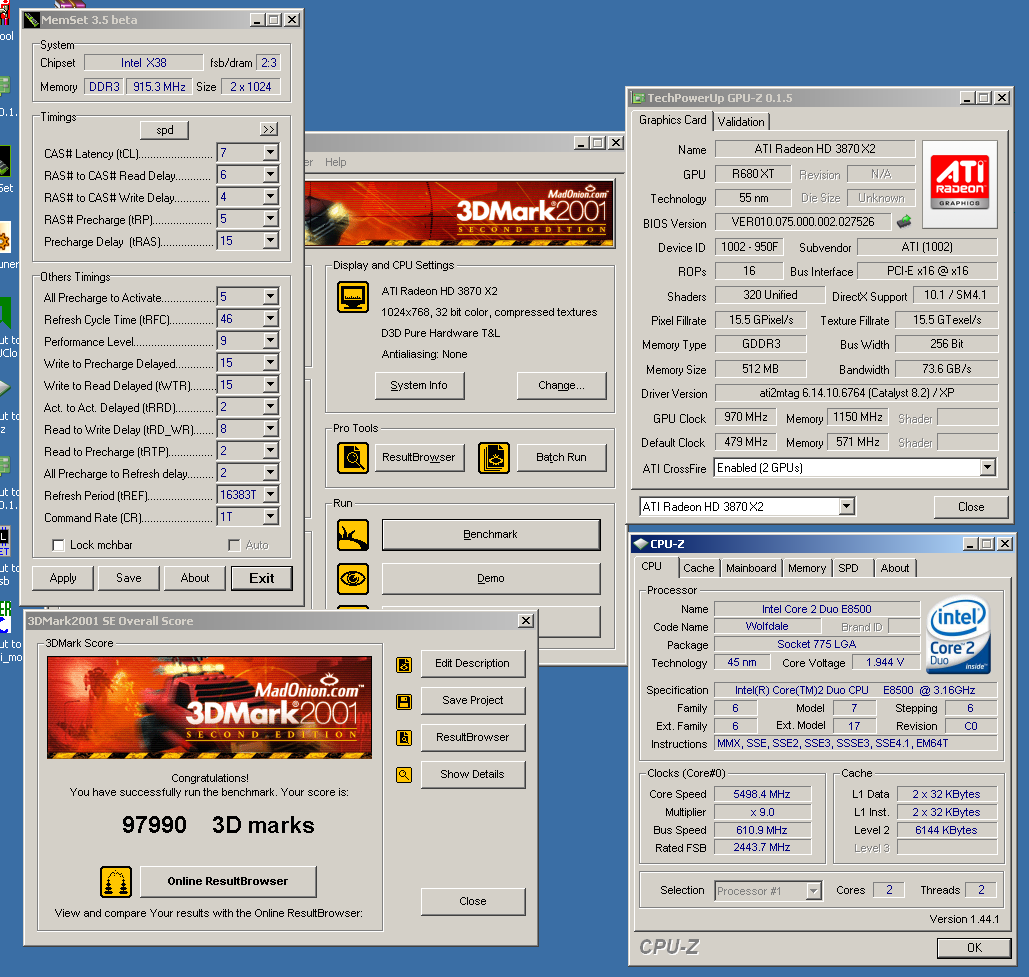Click the Benchmark icon in the Run section

coord(352,535)
